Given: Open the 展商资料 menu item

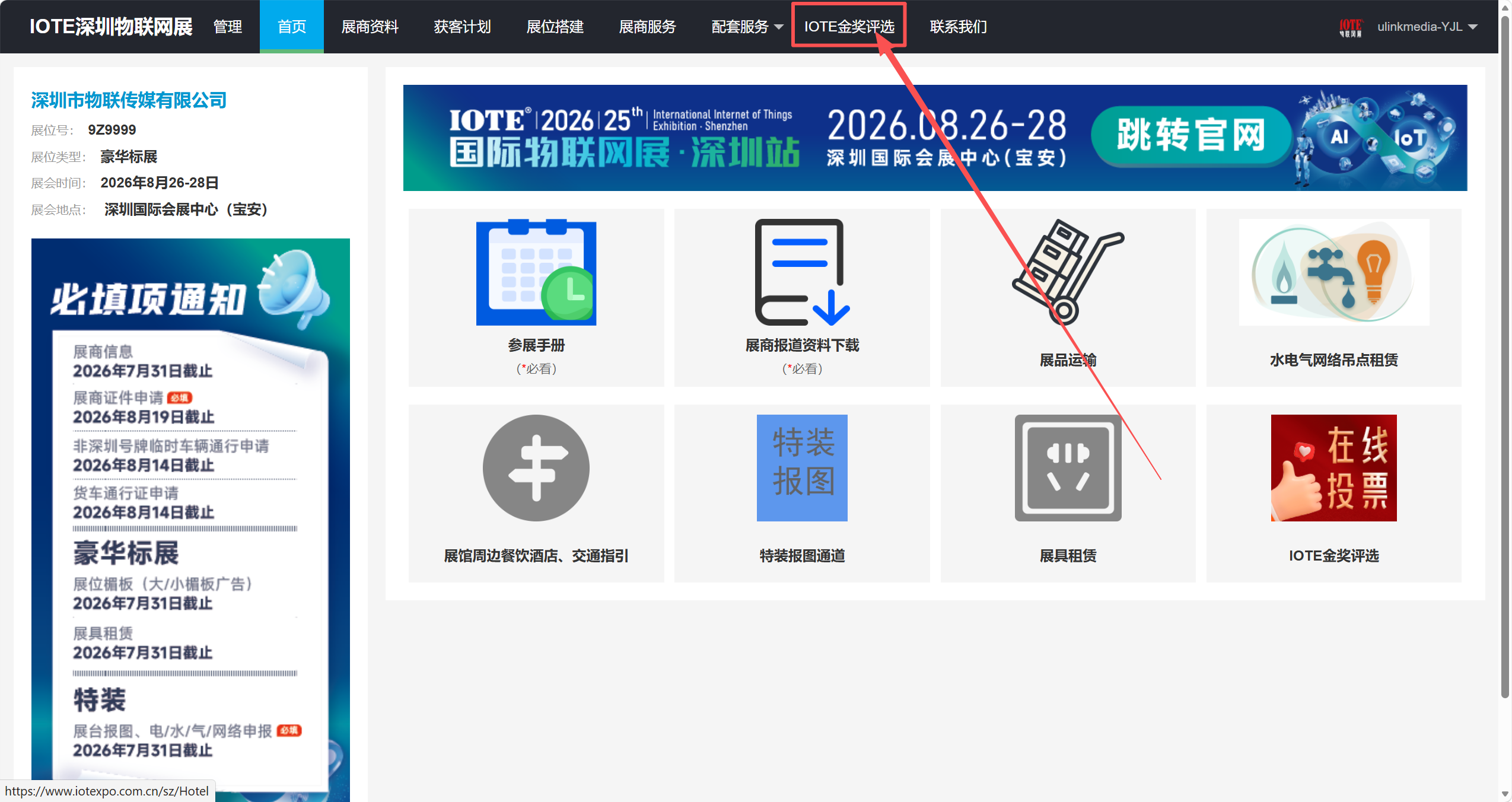Looking at the screenshot, I should [370, 27].
